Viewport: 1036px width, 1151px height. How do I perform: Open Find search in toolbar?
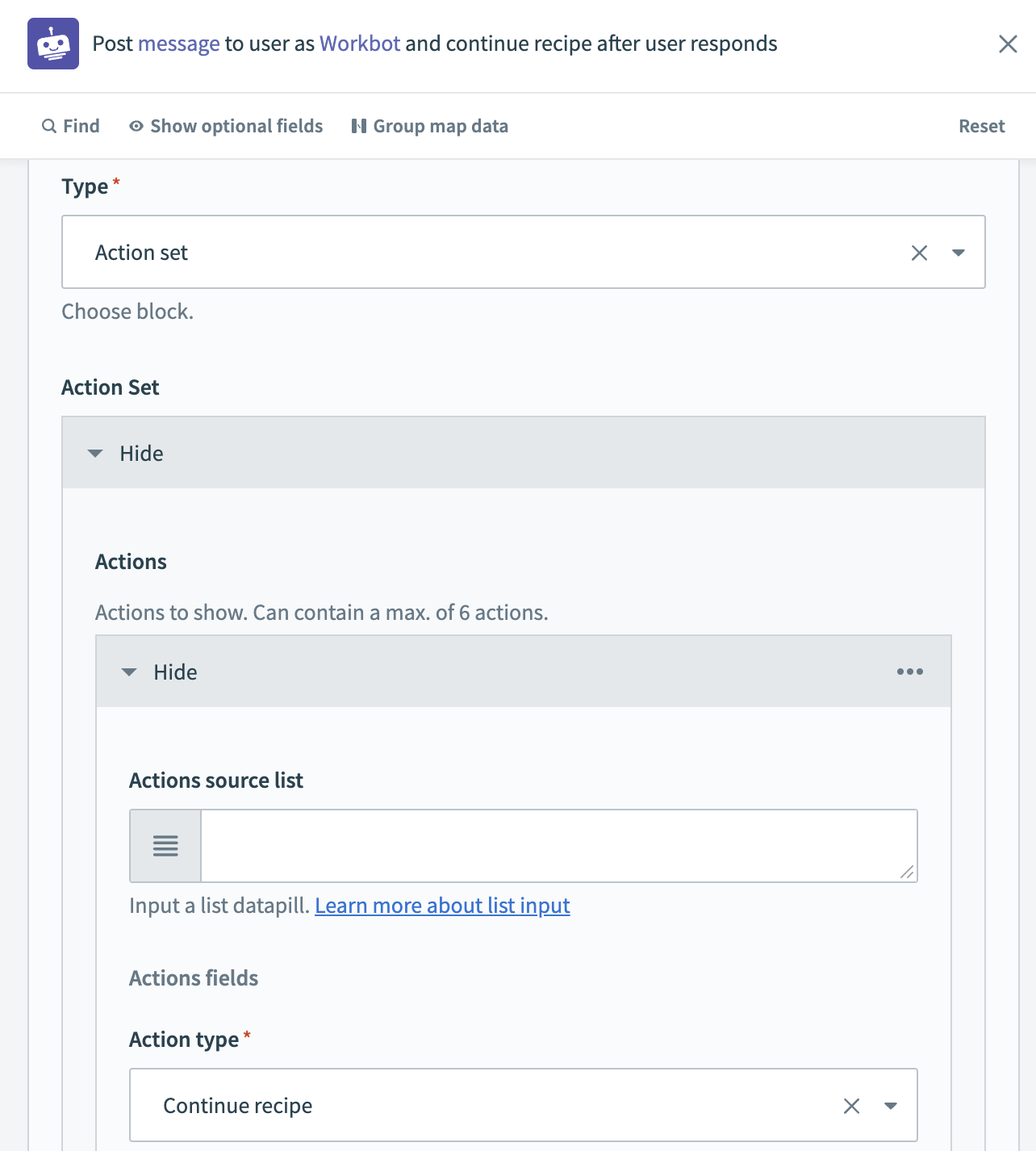coord(71,126)
